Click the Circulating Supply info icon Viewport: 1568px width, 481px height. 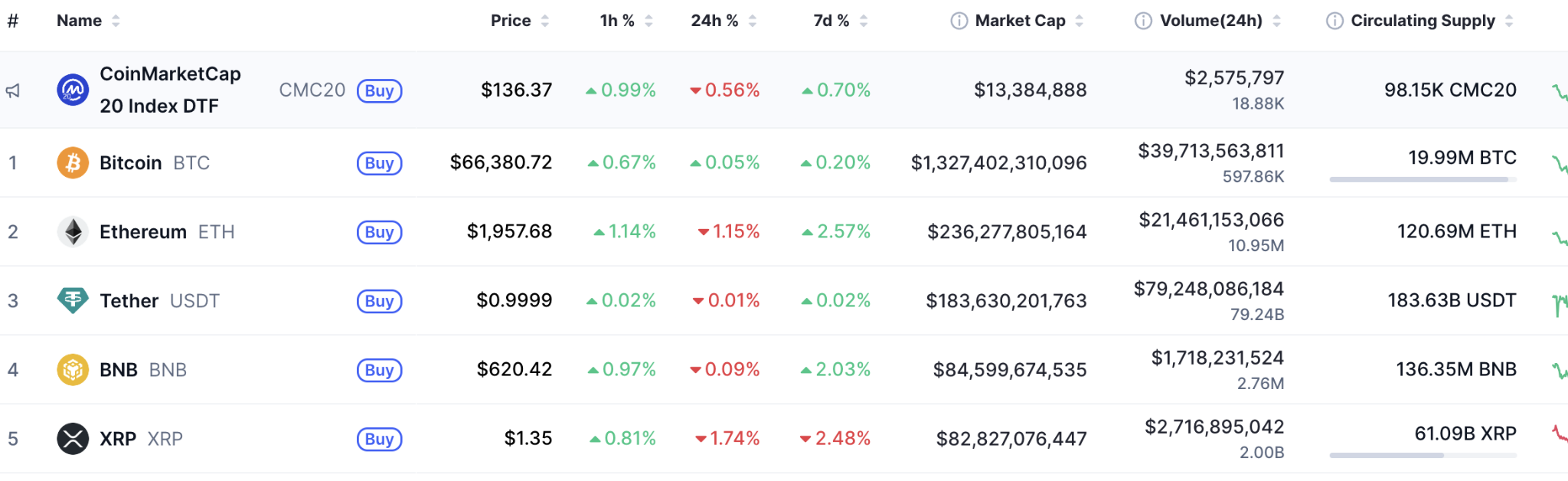pos(1334,21)
